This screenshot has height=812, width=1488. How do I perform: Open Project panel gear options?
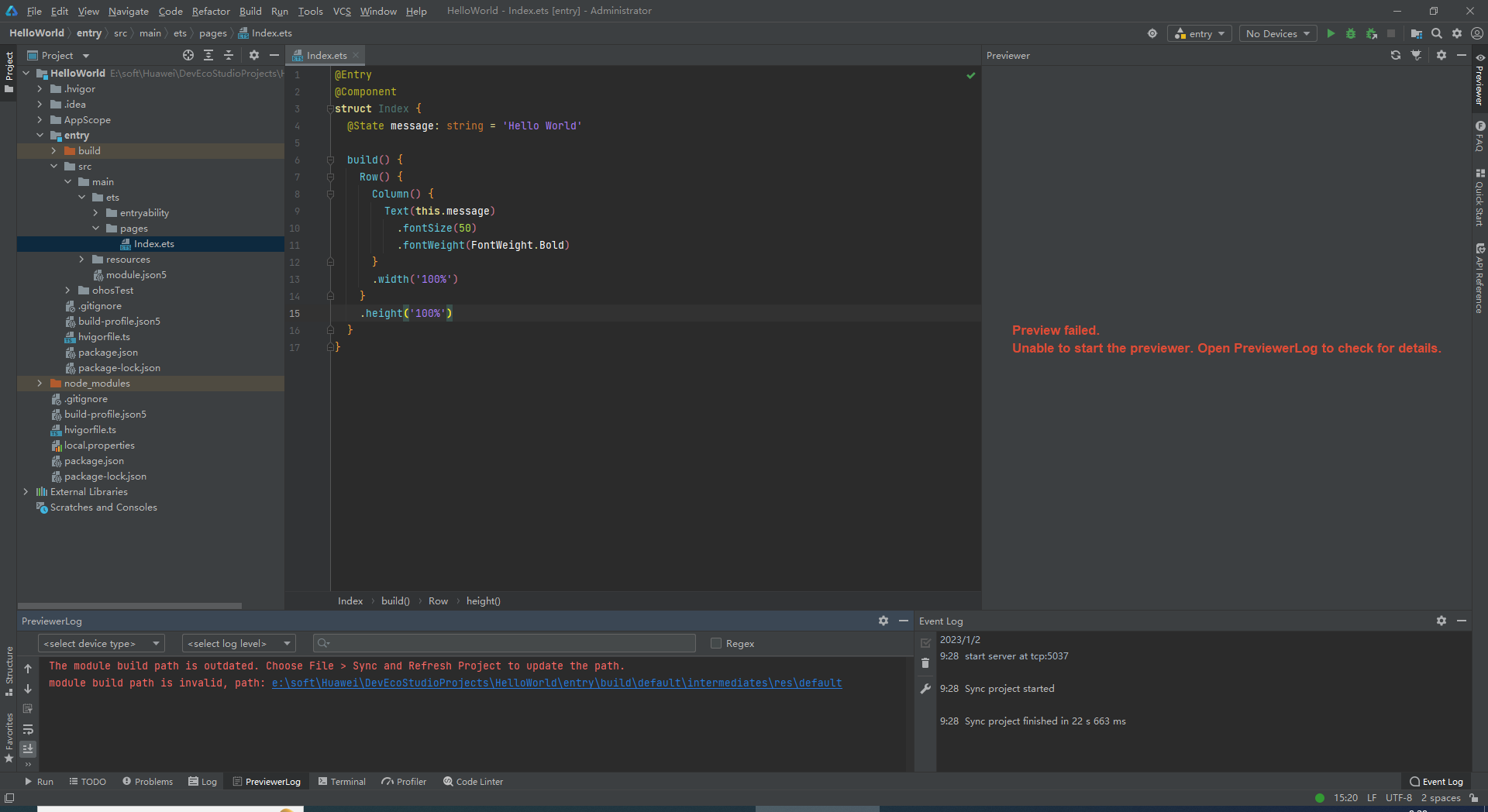[254, 55]
